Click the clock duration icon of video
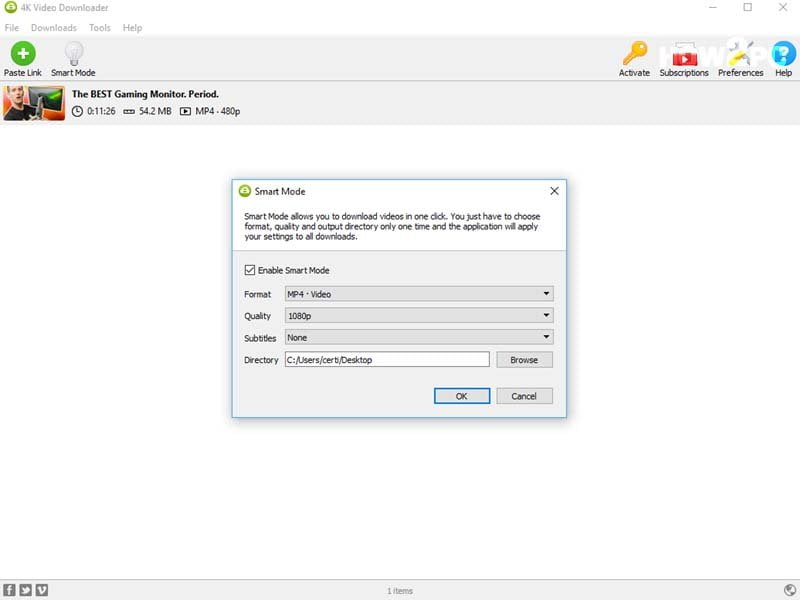The image size is (800, 600). [x=77, y=111]
